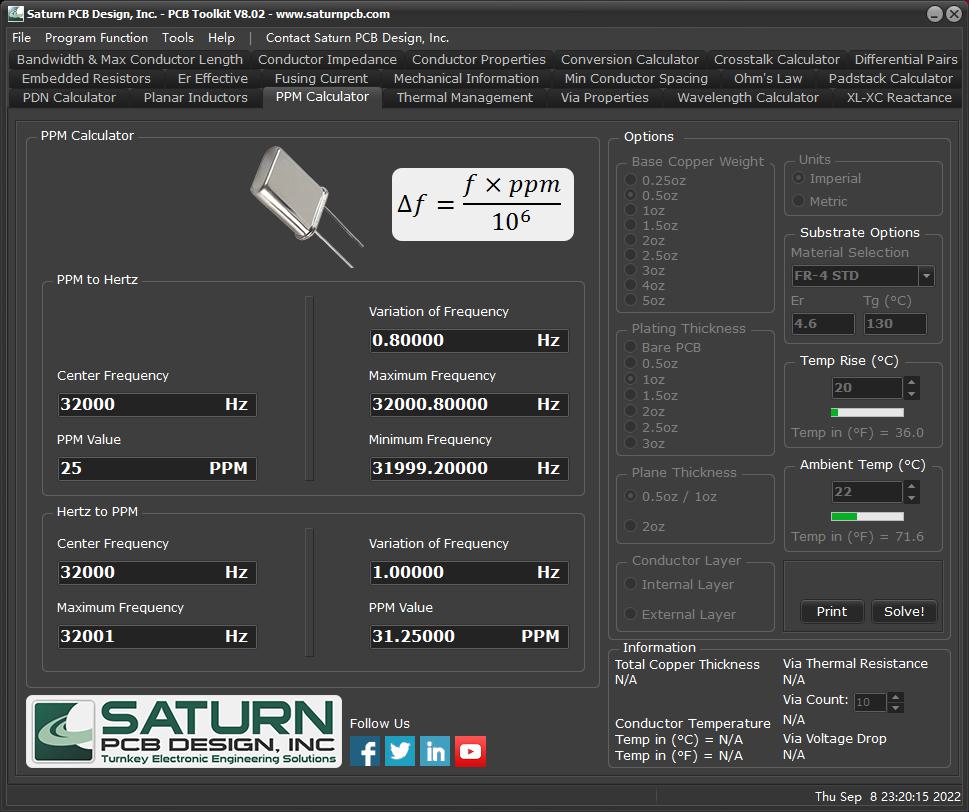Open the File menu

(x=21, y=38)
